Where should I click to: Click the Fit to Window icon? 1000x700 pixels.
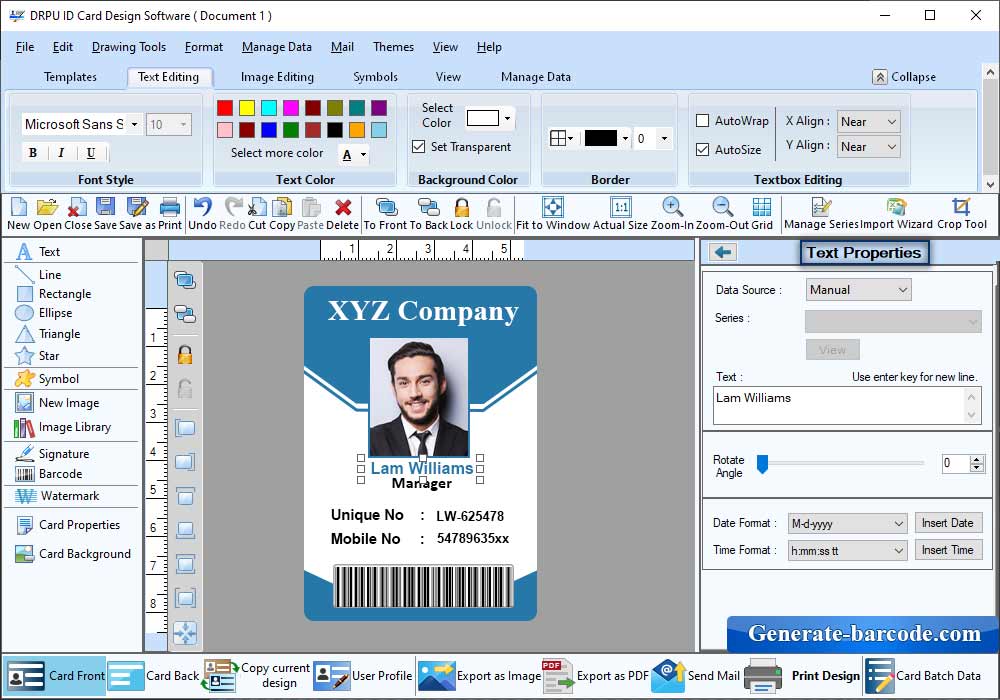tap(553, 207)
